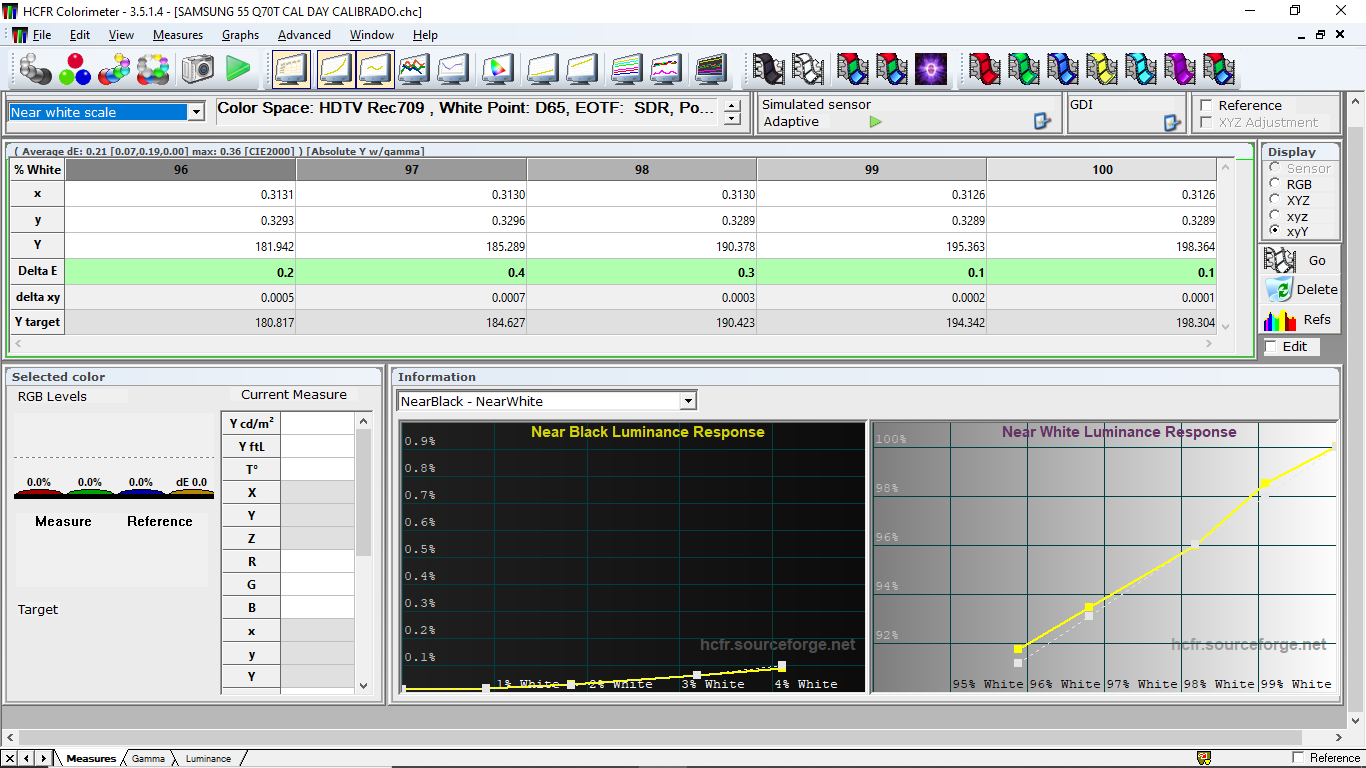Select the 98 % White column header

tap(642, 169)
